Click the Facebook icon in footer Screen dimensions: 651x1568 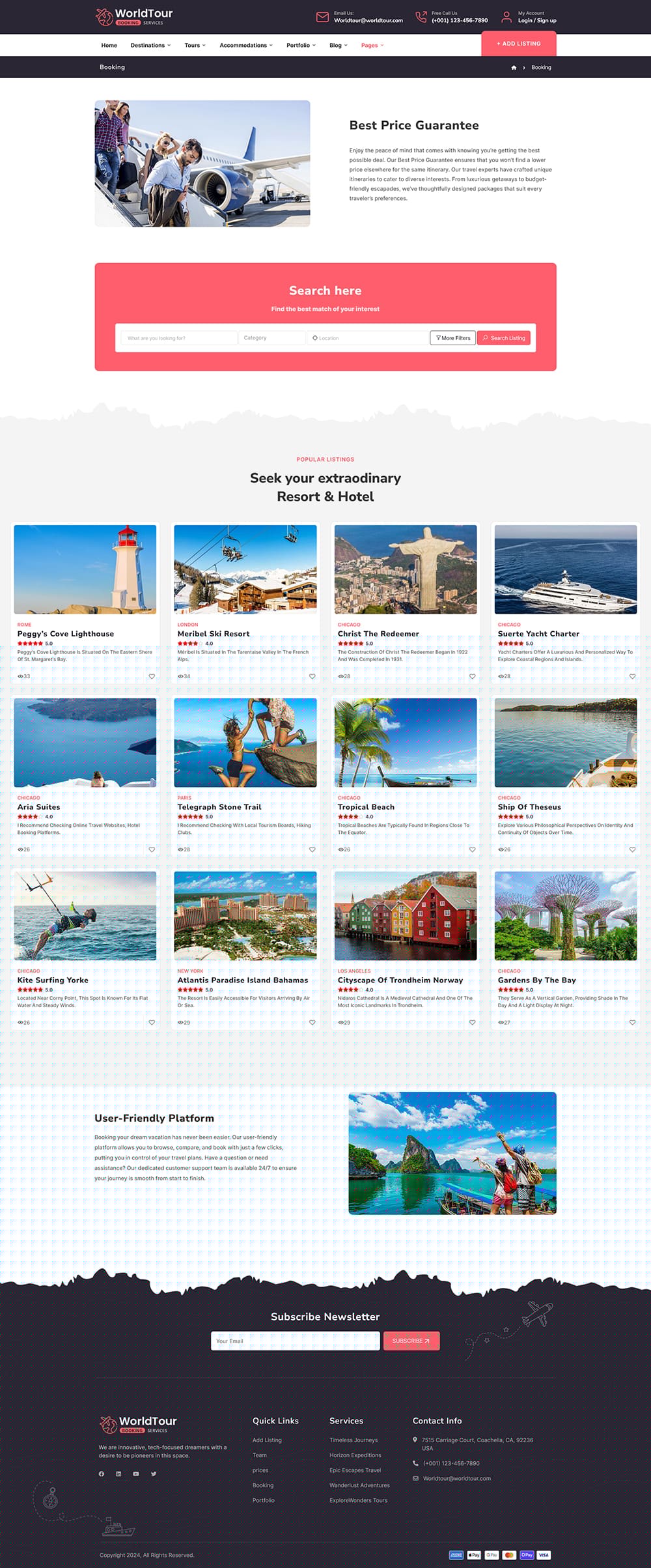(x=102, y=1474)
